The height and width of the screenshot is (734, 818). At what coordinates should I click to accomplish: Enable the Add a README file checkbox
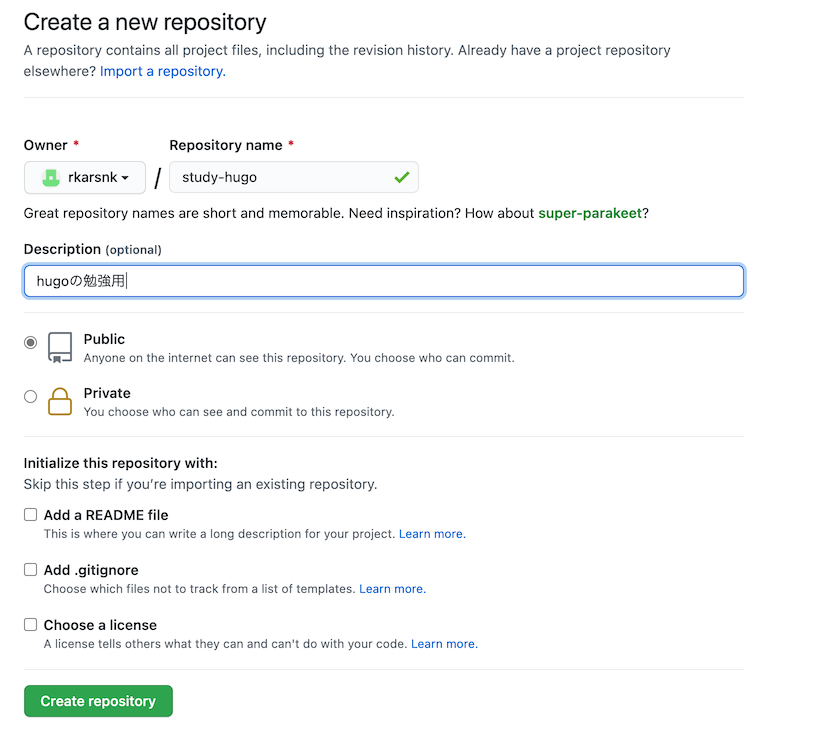[30, 515]
